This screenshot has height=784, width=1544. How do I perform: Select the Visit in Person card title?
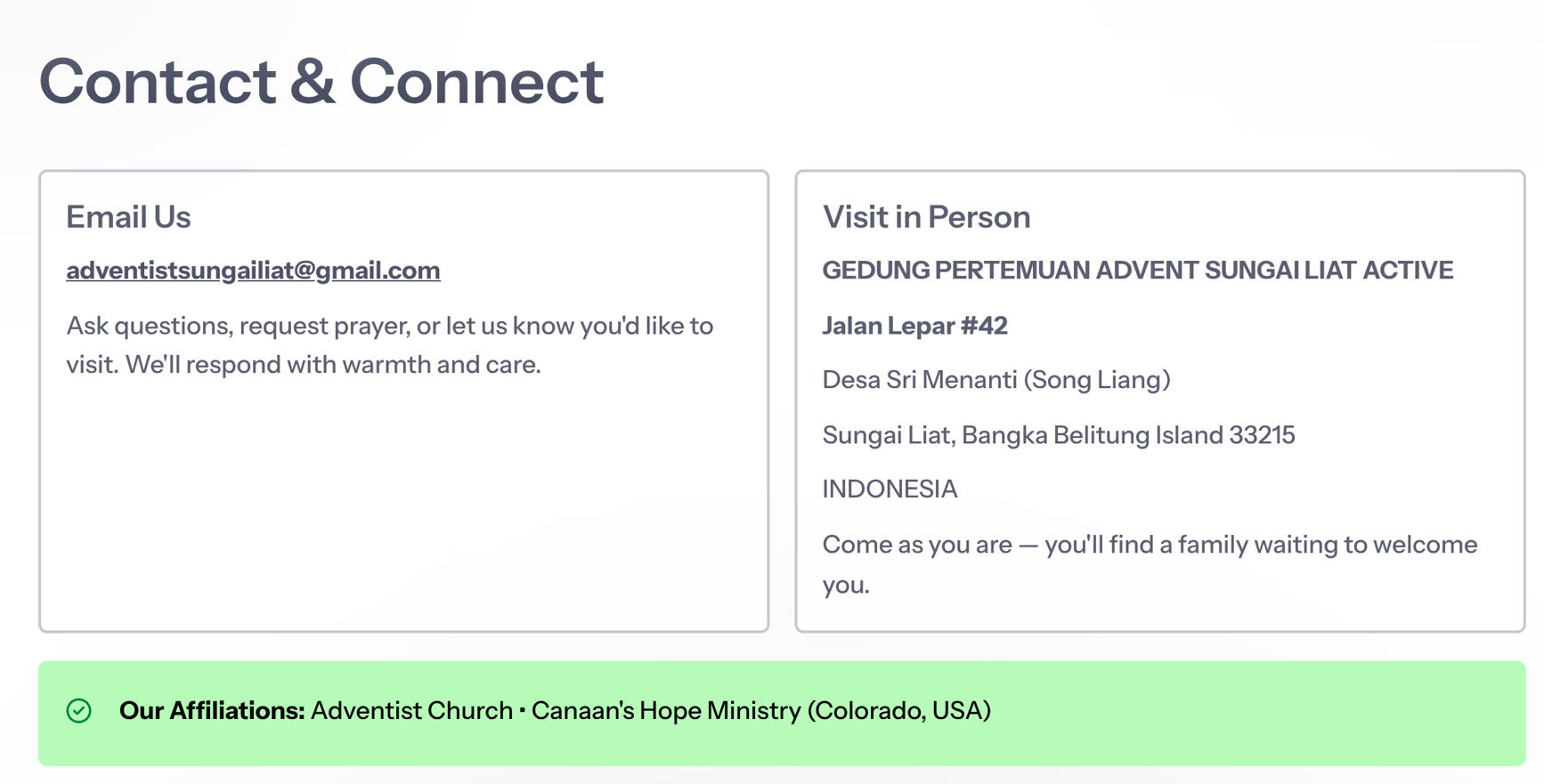coord(926,217)
